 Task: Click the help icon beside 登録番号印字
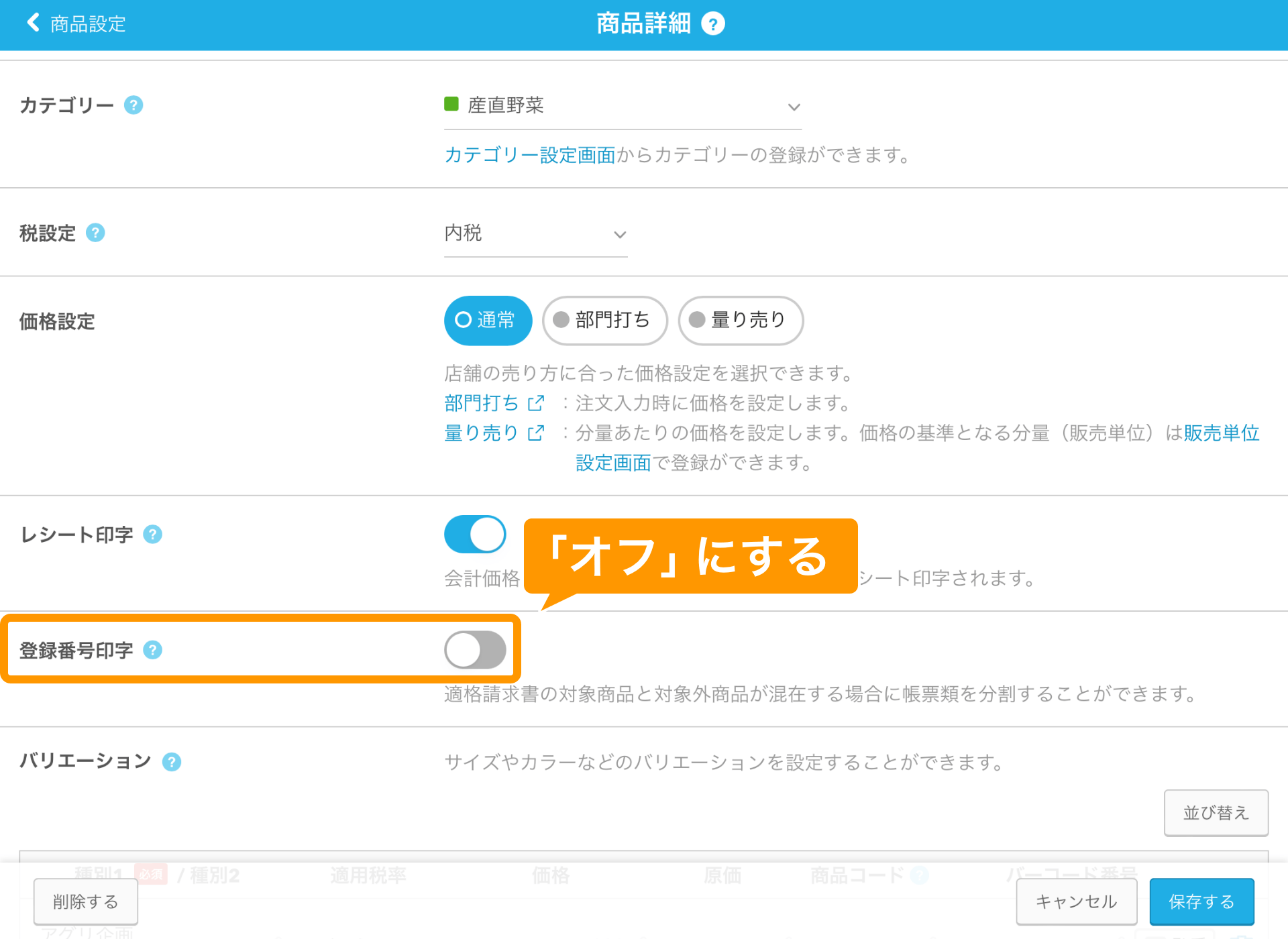[153, 650]
